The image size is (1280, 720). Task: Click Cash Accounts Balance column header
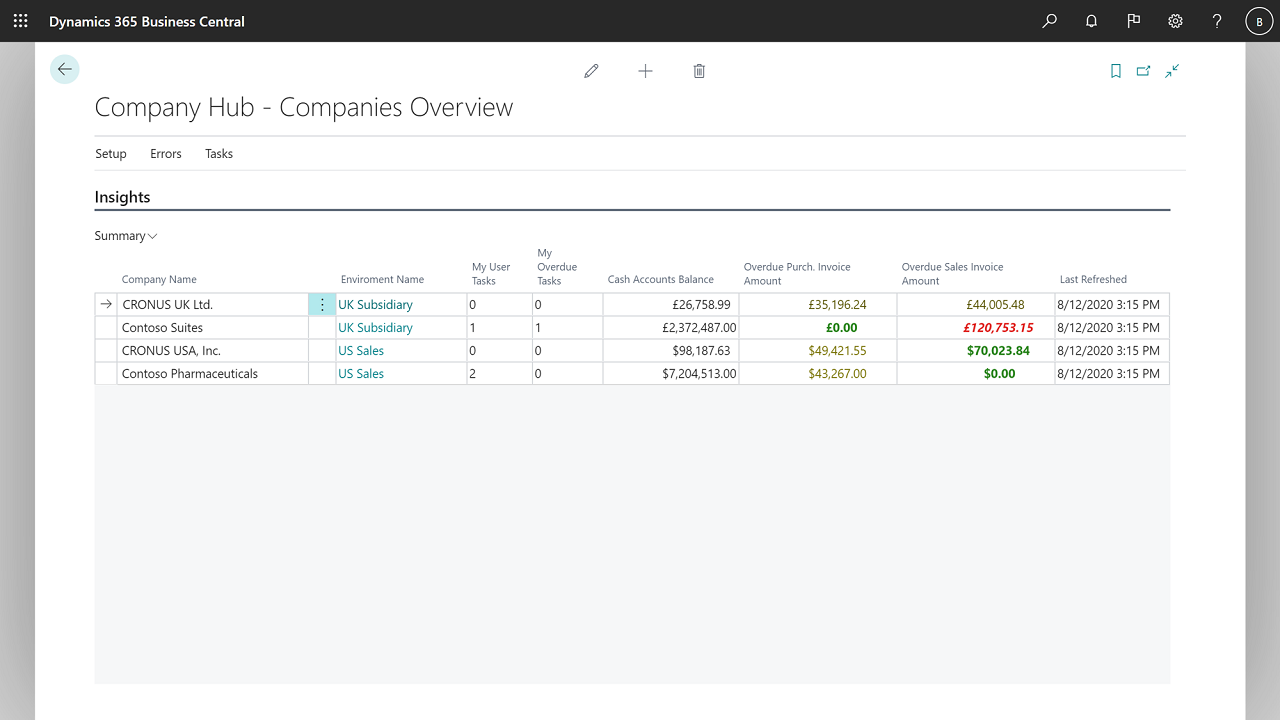point(661,280)
